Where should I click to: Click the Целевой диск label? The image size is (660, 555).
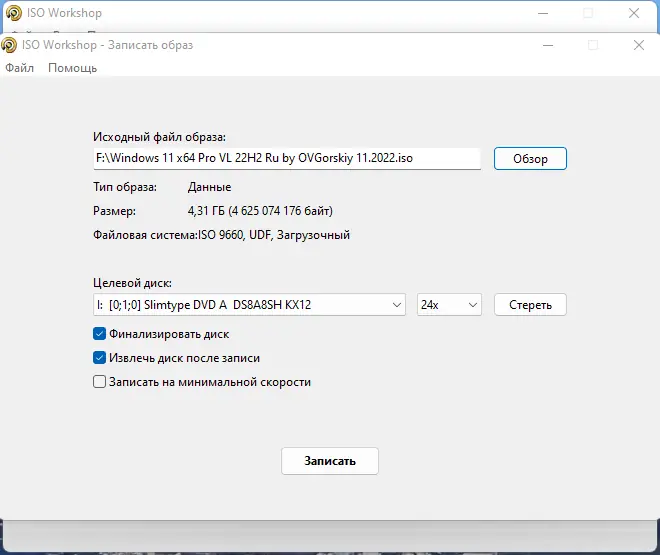pos(132,283)
